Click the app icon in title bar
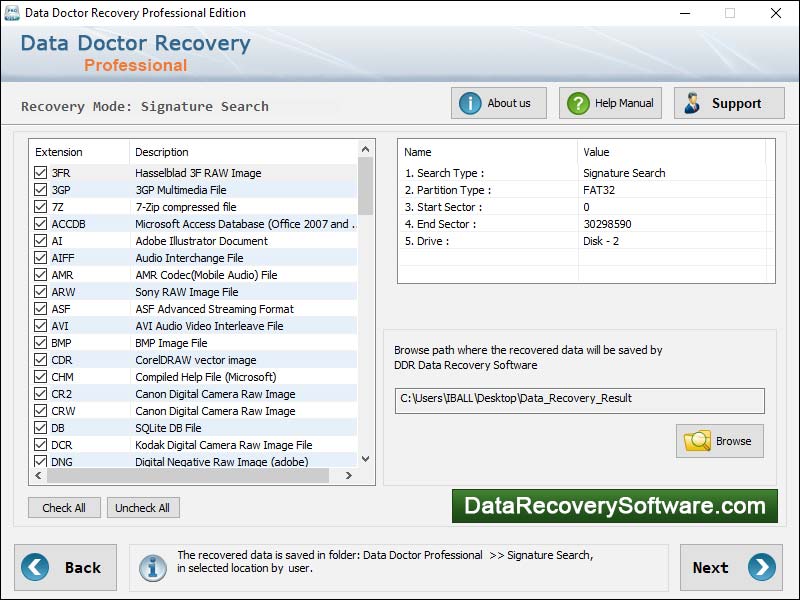Screen dimensions: 800x600 coord(12,13)
